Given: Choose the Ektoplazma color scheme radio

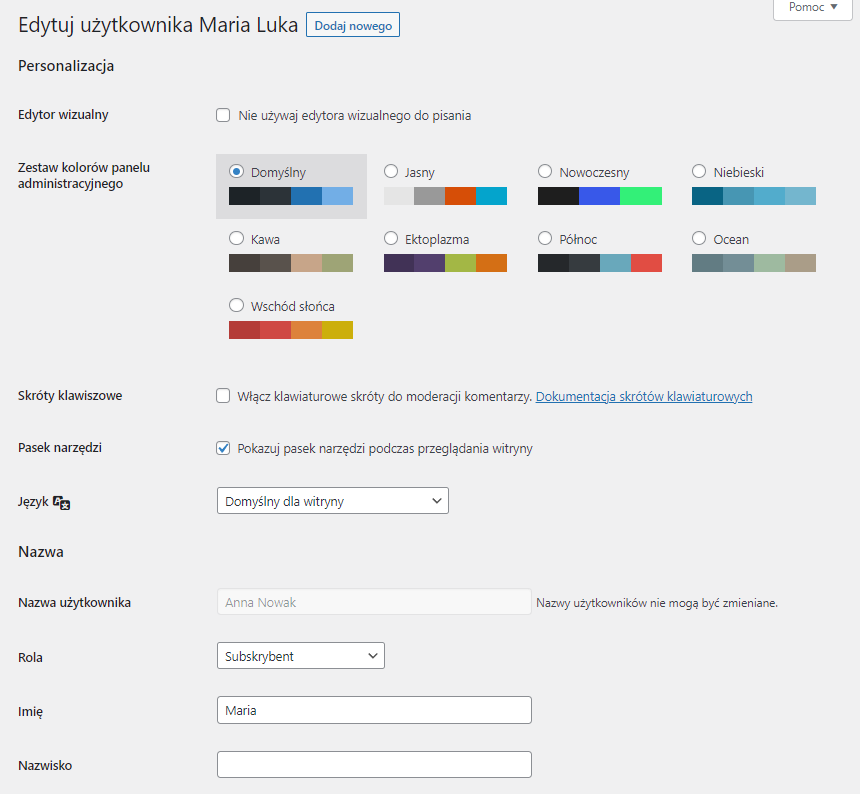Looking at the screenshot, I should [391, 239].
